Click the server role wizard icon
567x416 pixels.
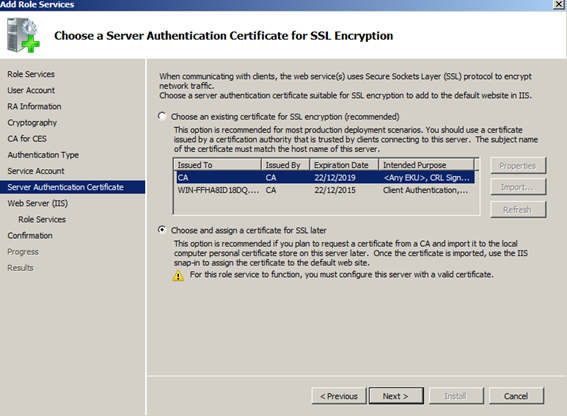23,35
